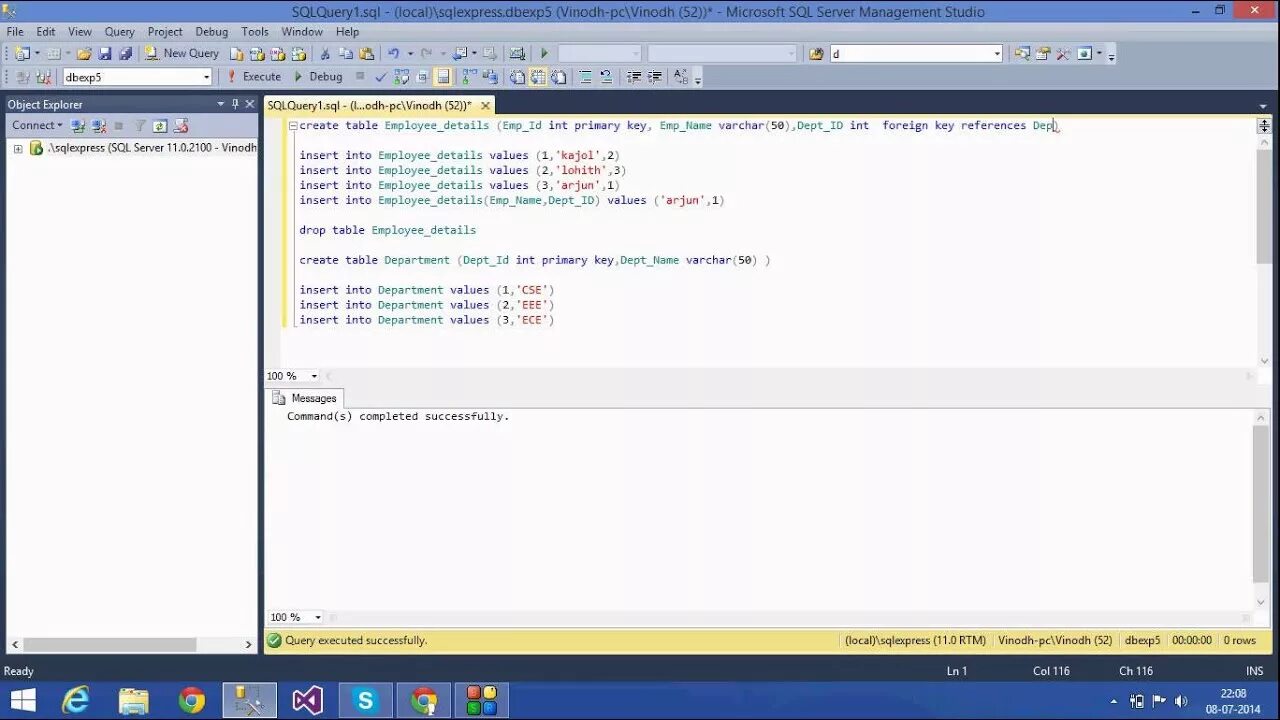Viewport: 1280px width, 720px height.
Task: Click the Copy icon
Action: (x=346, y=53)
